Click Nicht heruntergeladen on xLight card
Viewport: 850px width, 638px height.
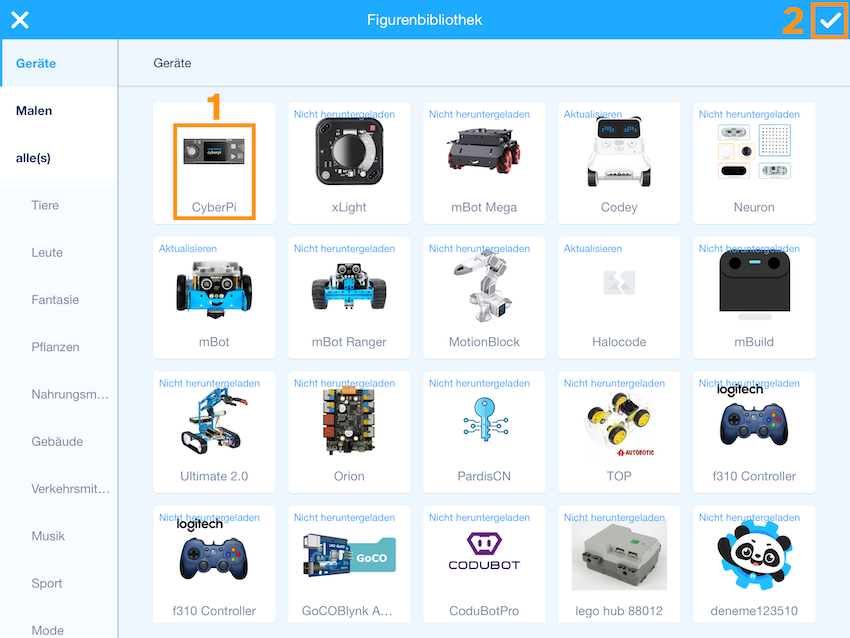(x=344, y=114)
